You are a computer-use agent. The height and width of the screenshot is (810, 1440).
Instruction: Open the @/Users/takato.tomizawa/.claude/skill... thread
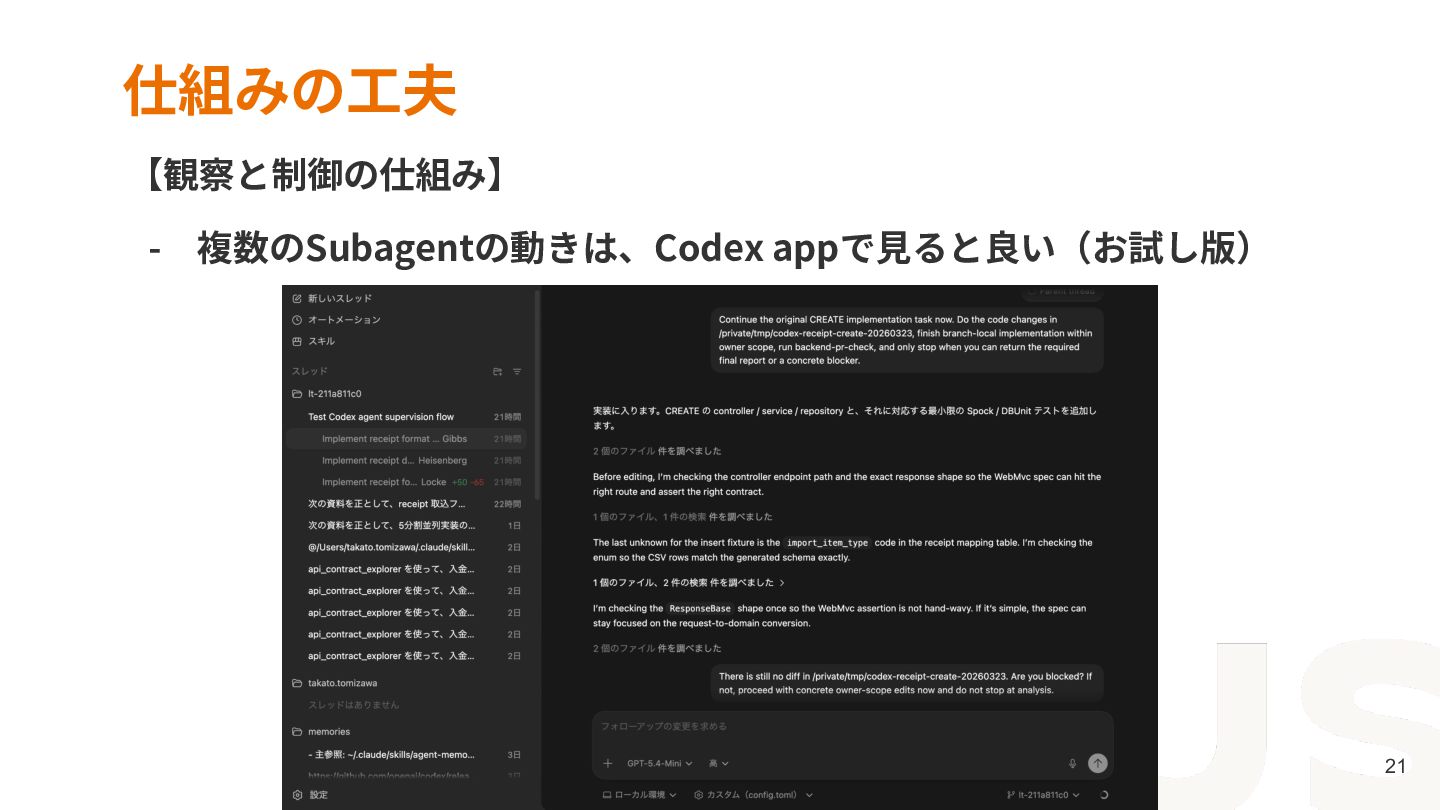pos(406,548)
